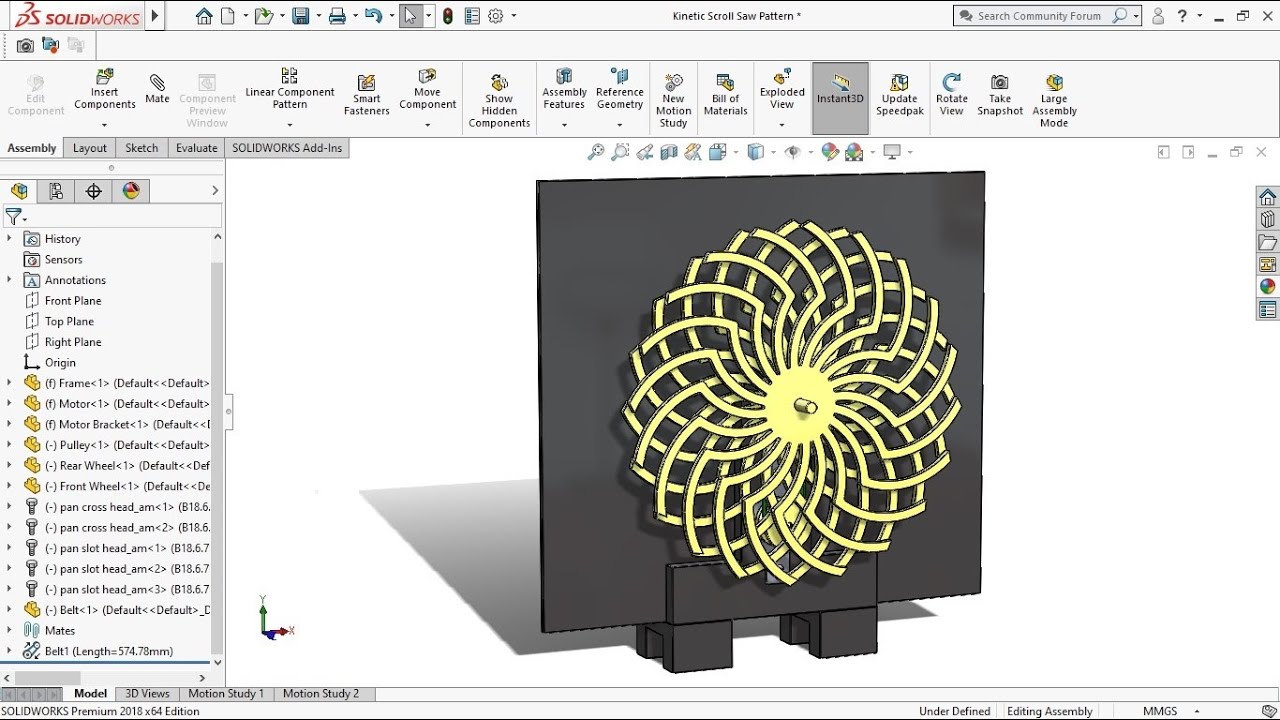Open Linear Component Pattern tool

[x=289, y=91]
